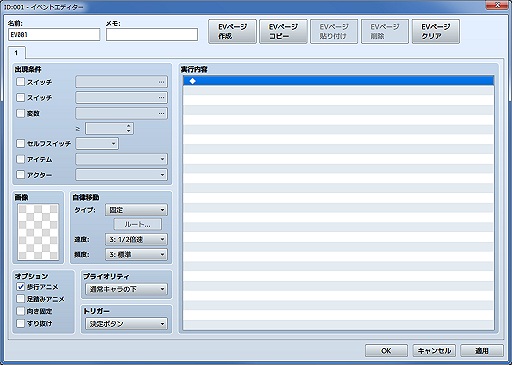Open the タイプ dropdown showing 固定

click(x=136, y=210)
